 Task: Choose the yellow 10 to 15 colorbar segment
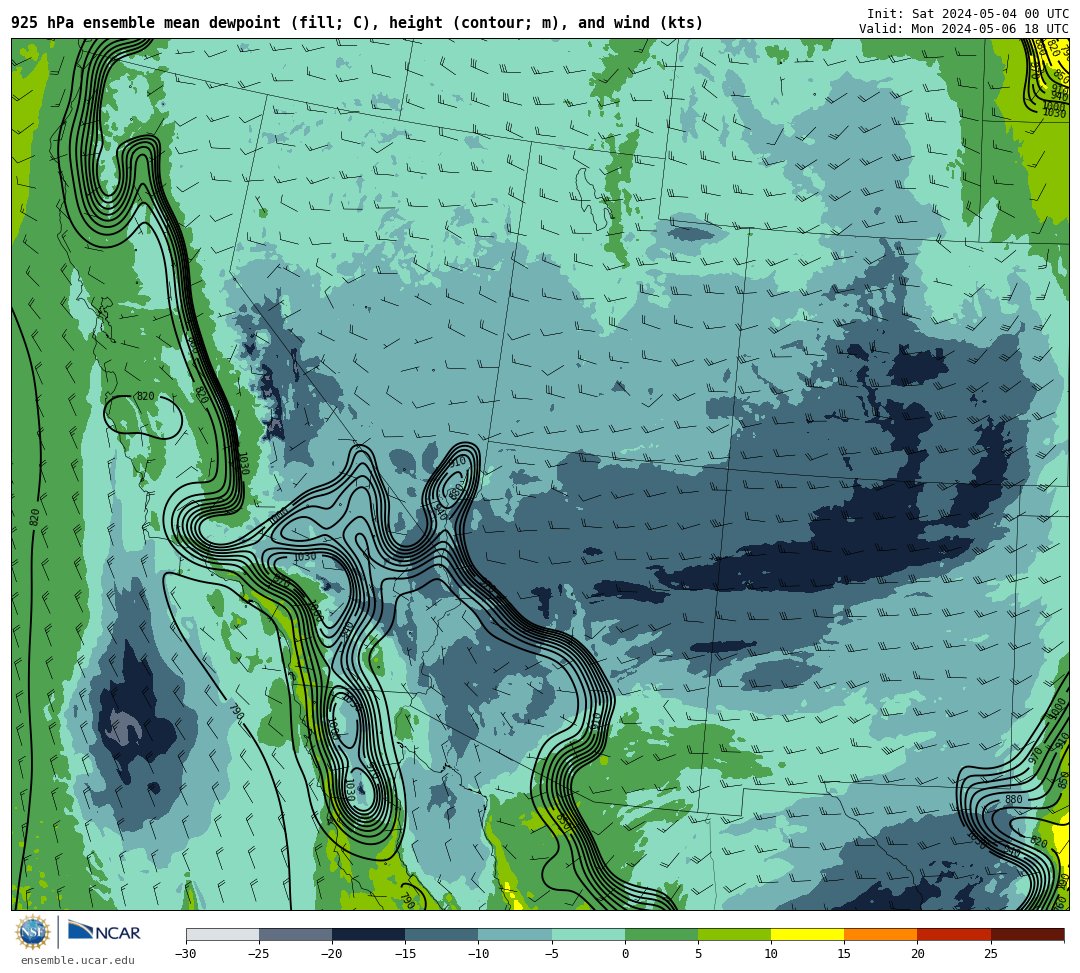pyautogui.click(x=807, y=934)
